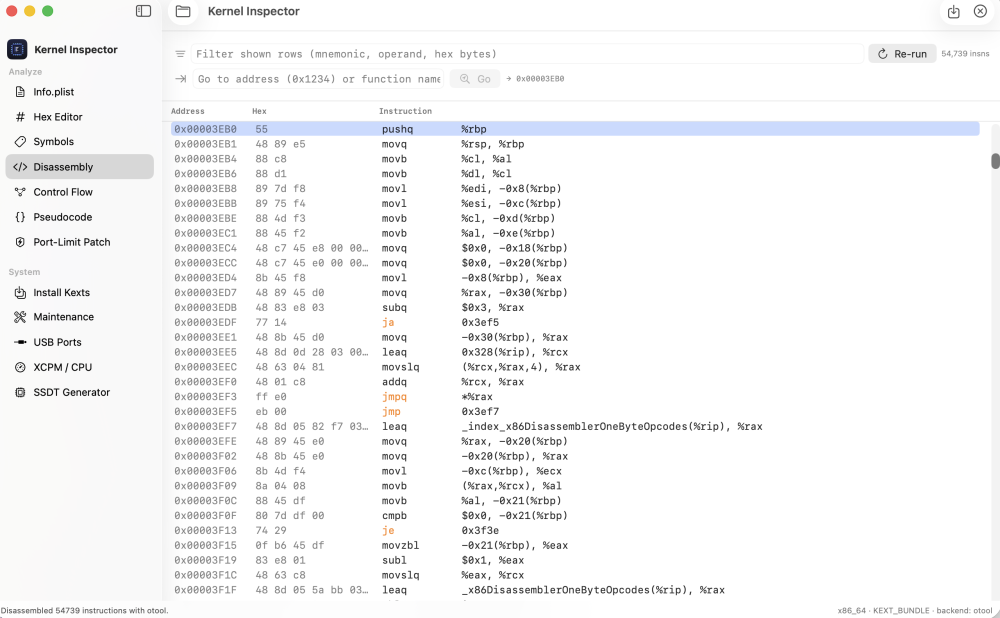Click the export download icon
Viewport: 1000px width, 618px height.
tap(953, 11)
